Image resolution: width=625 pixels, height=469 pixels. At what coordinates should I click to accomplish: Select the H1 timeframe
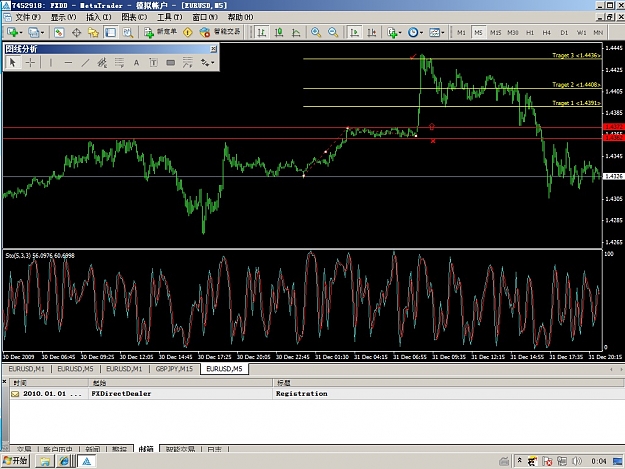530,33
